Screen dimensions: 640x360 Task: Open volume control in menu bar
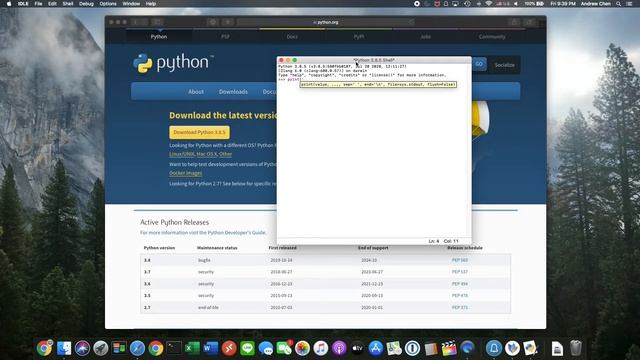516,4
